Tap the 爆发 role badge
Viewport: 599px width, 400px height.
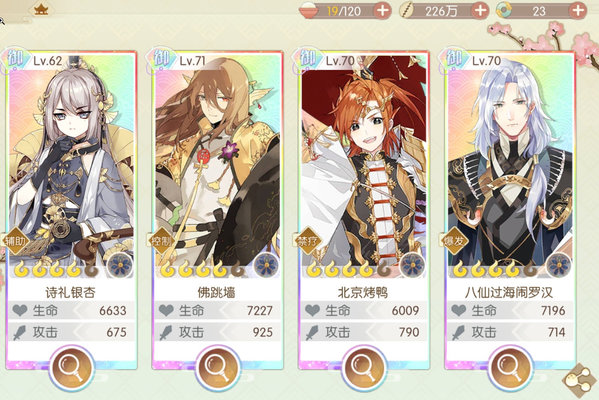click(x=454, y=241)
